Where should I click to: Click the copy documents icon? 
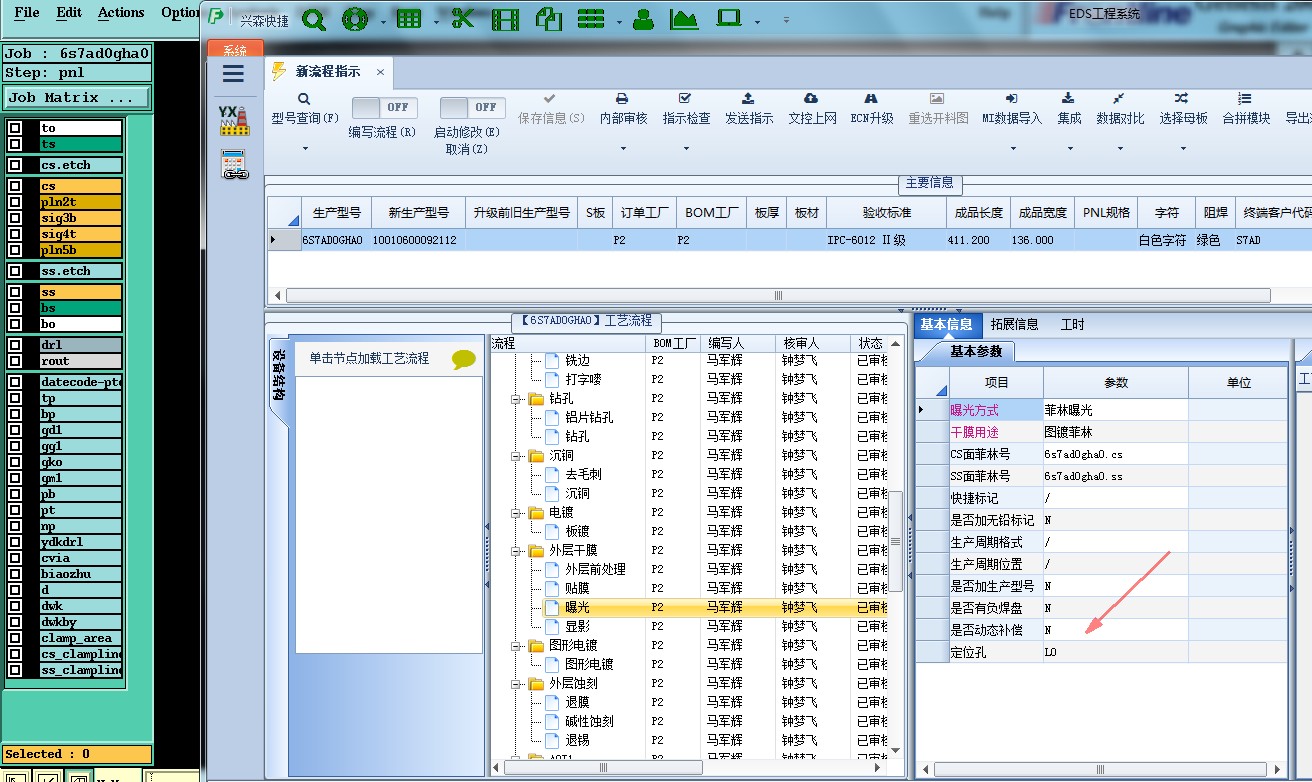click(x=548, y=19)
